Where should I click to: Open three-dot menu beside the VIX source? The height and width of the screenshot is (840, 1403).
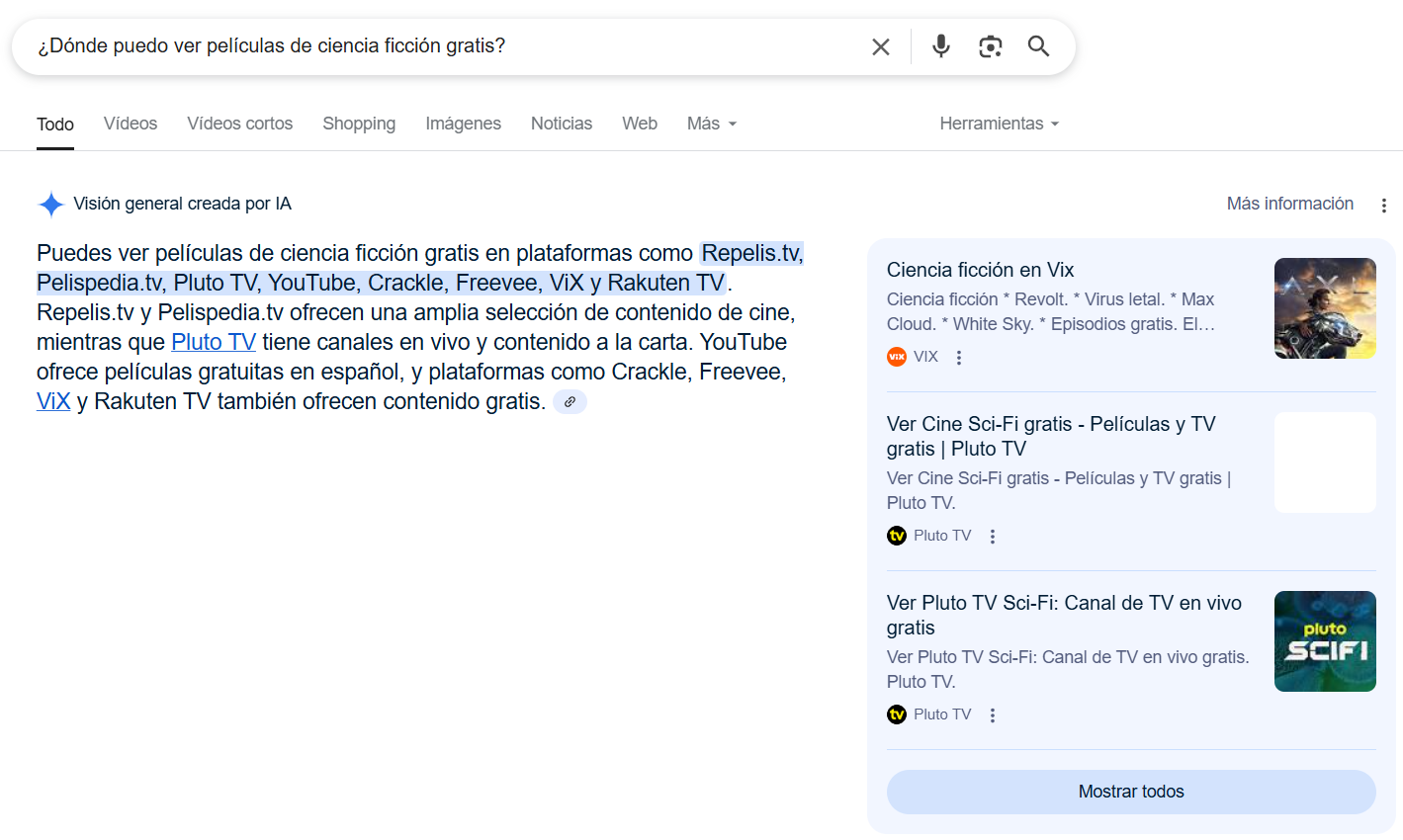pos(958,358)
